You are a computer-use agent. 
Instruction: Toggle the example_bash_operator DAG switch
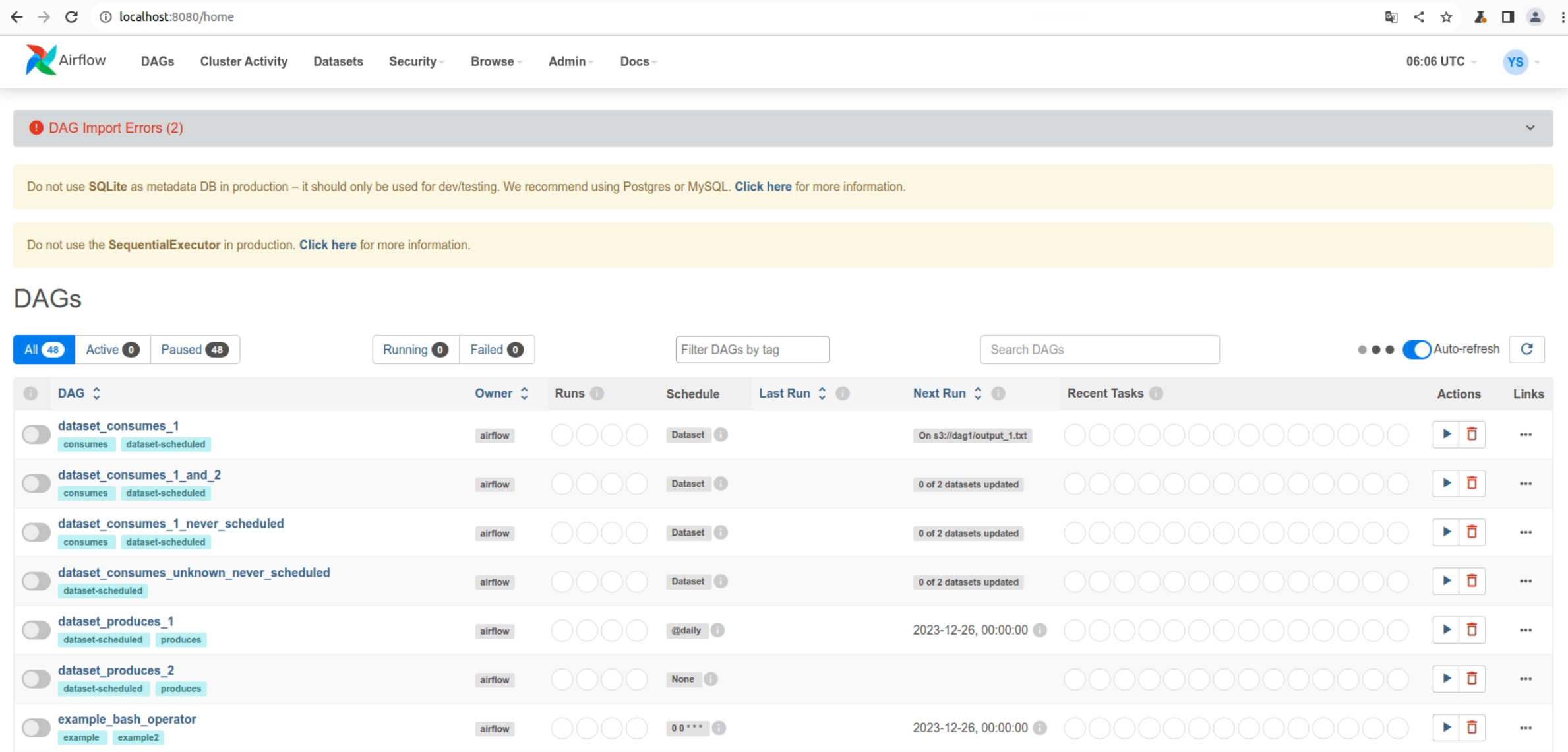click(36, 728)
